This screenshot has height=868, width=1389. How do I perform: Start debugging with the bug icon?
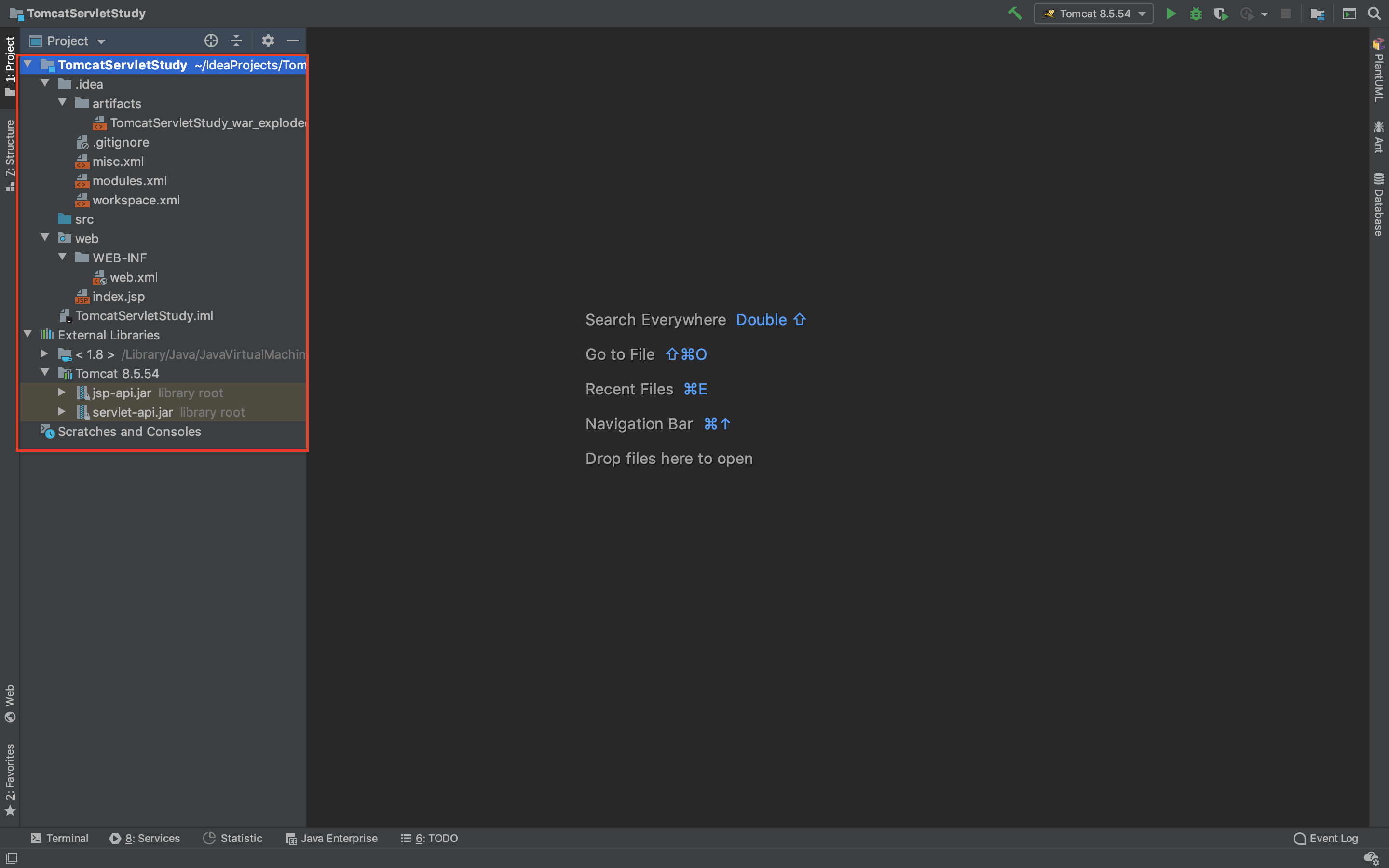[x=1196, y=13]
